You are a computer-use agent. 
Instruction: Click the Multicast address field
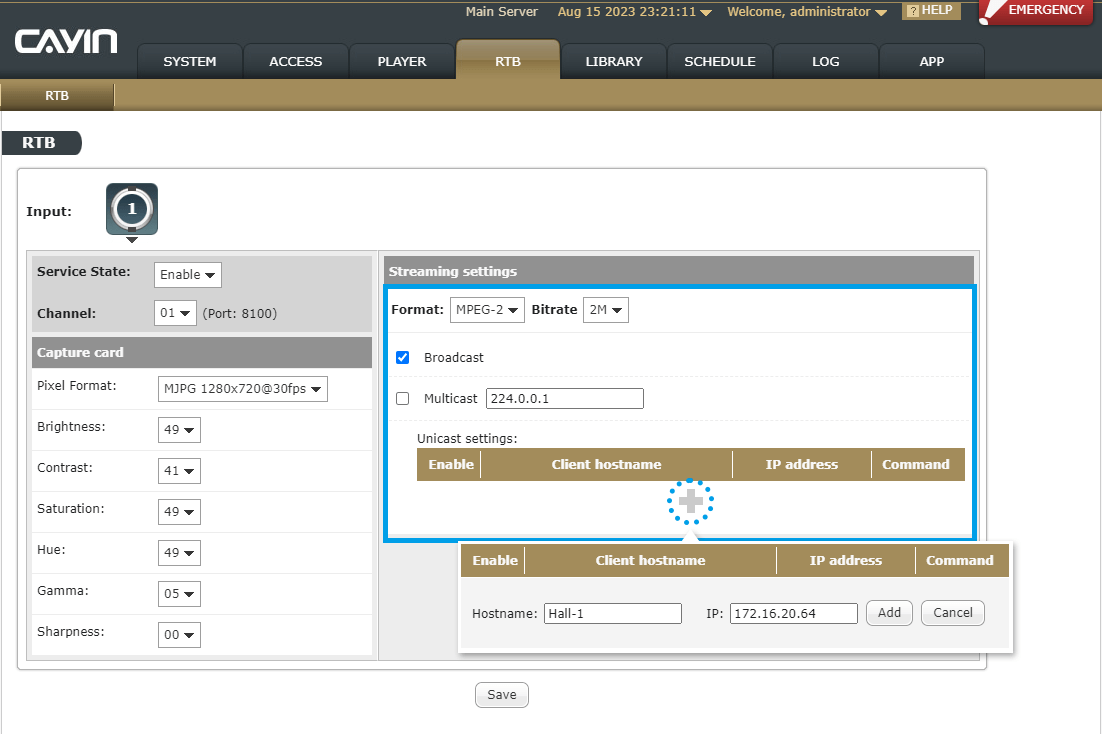[x=564, y=399]
